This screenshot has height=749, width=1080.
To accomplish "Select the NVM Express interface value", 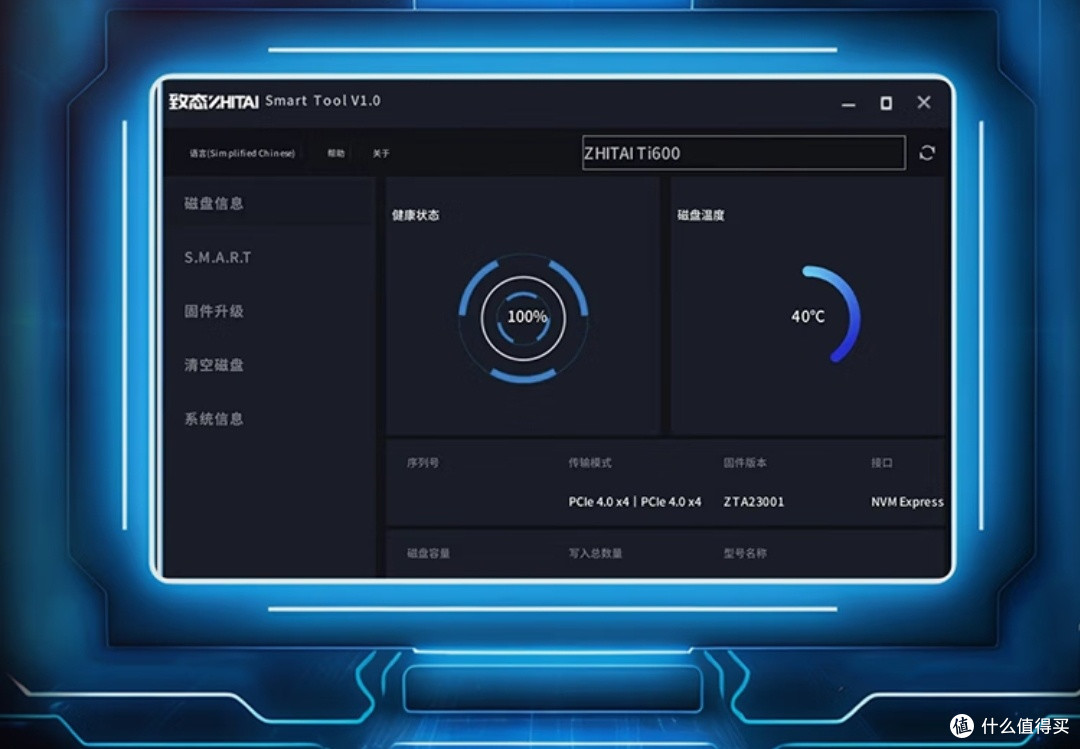I will click(x=907, y=502).
